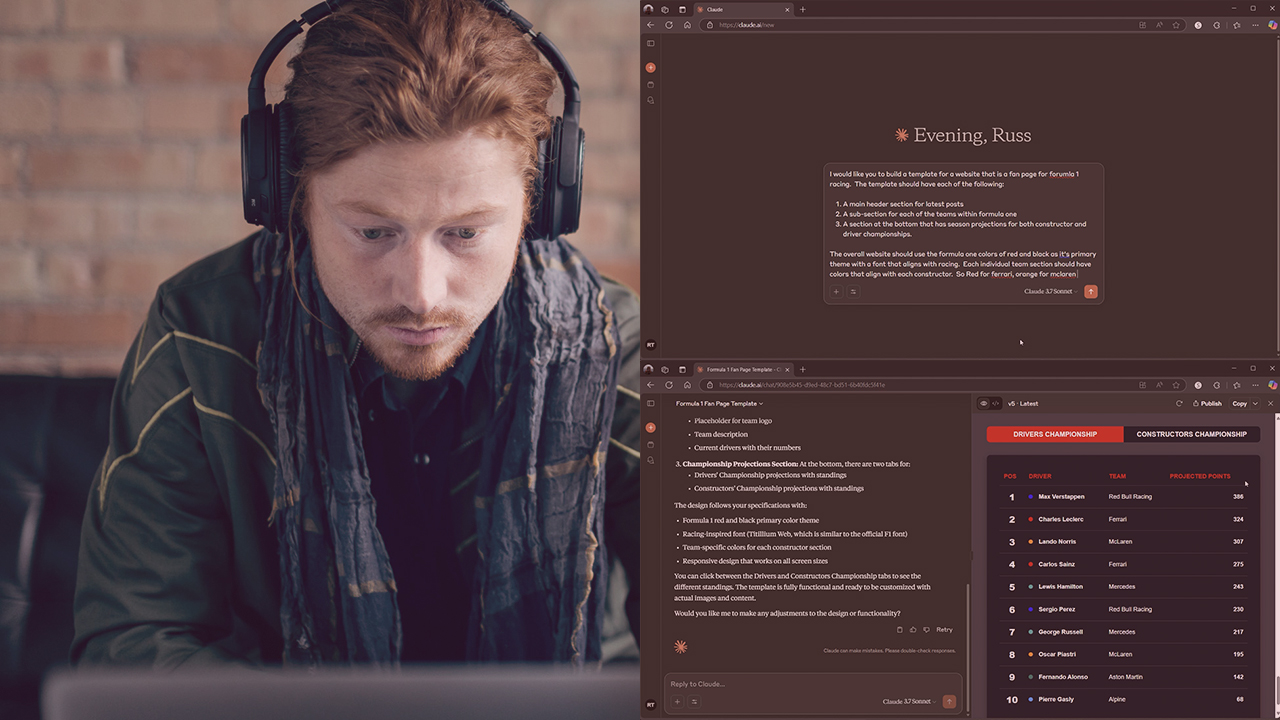
Task: Refresh the artifact preview panel
Action: pos(1179,404)
